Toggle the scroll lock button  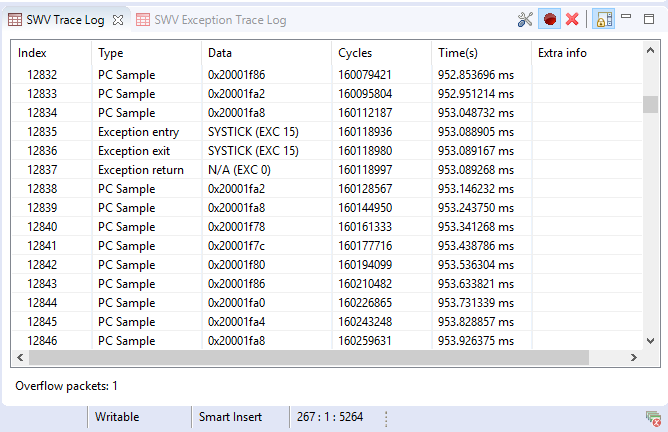tap(603, 19)
